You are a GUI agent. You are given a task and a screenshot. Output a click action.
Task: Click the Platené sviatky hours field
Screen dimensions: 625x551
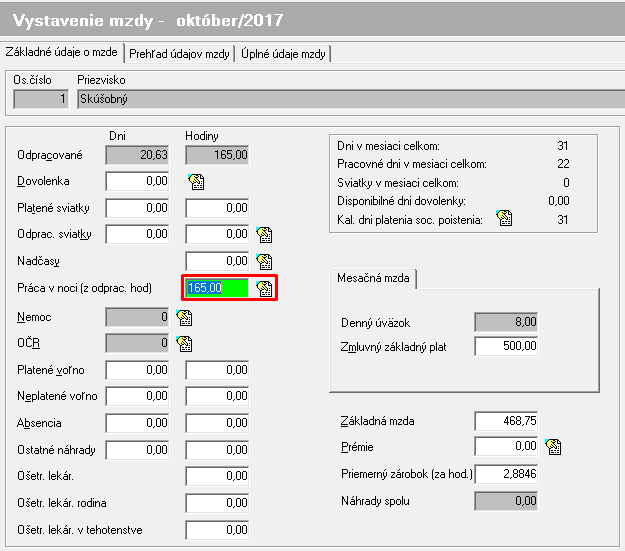point(217,208)
